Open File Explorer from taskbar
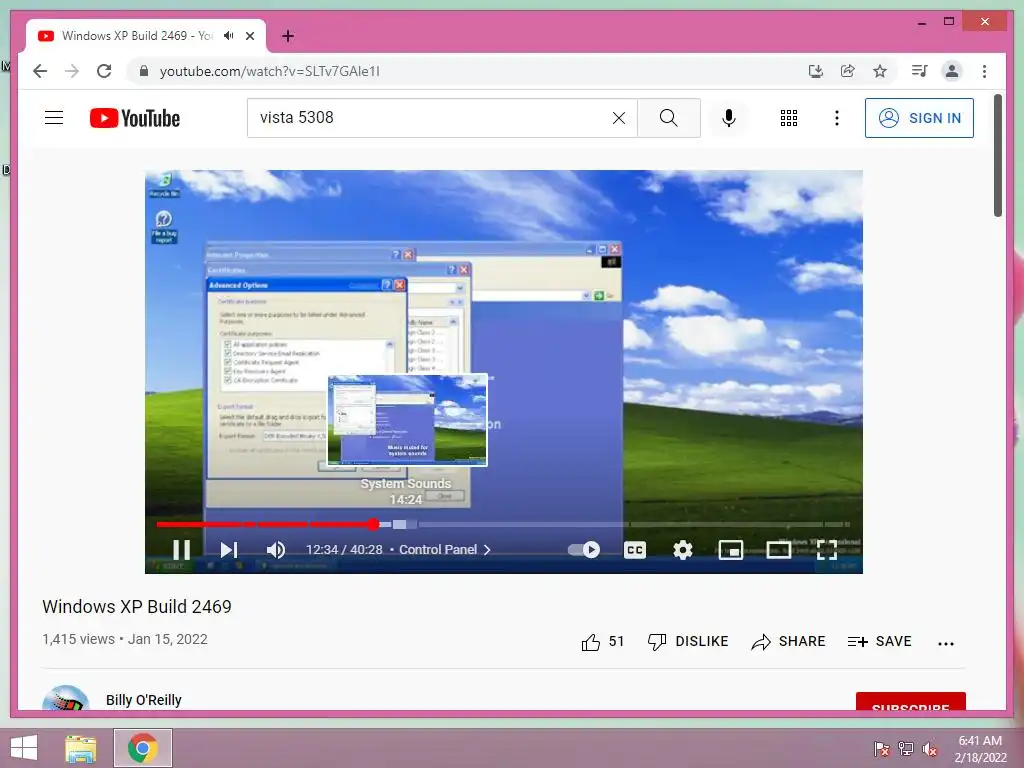 coord(81,748)
